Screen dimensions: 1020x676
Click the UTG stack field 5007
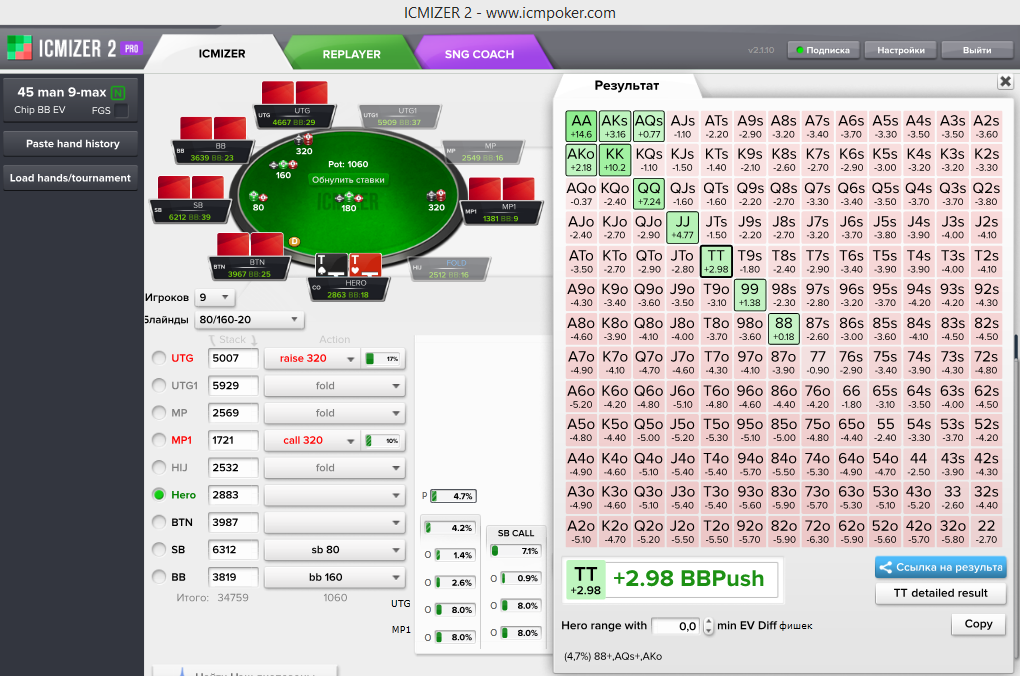pos(232,358)
